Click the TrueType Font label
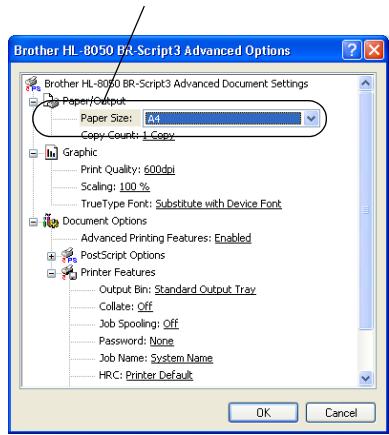The image size is (389, 435). (117, 204)
